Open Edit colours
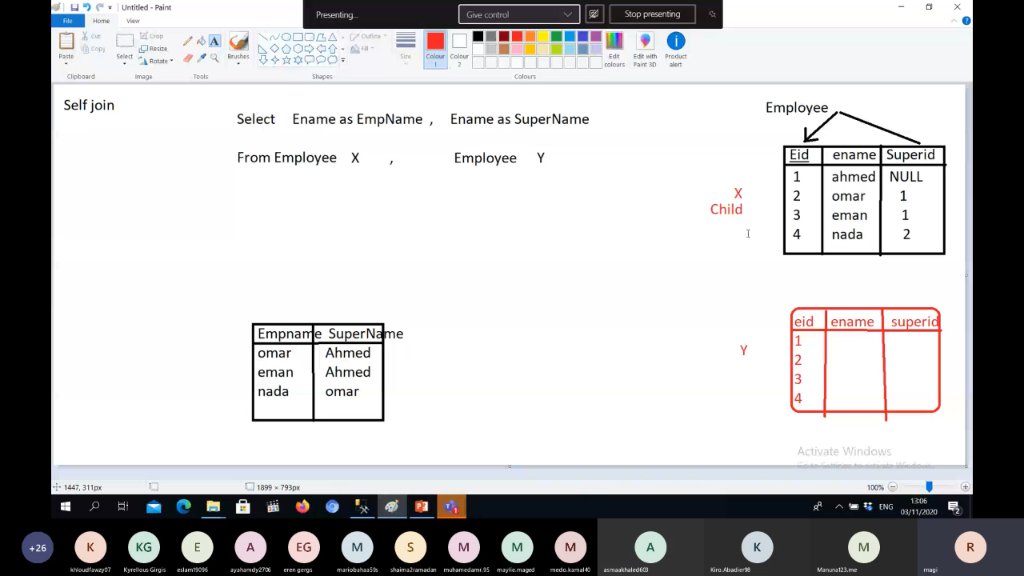 [x=614, y=49]
